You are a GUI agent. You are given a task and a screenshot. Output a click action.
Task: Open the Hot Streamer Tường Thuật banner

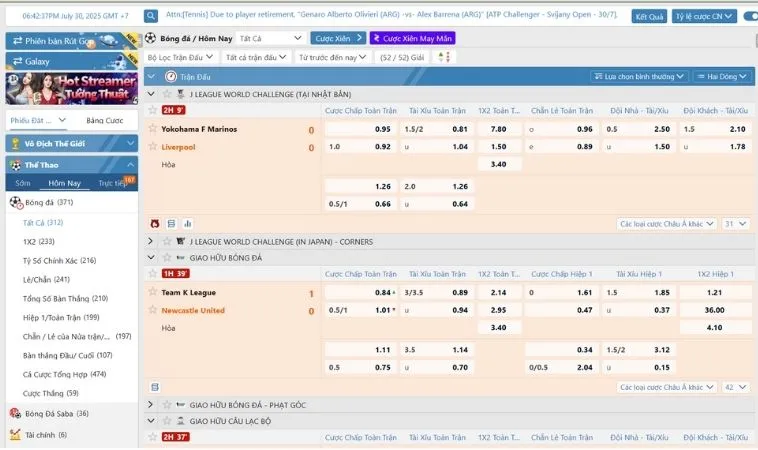click(72, 88)
